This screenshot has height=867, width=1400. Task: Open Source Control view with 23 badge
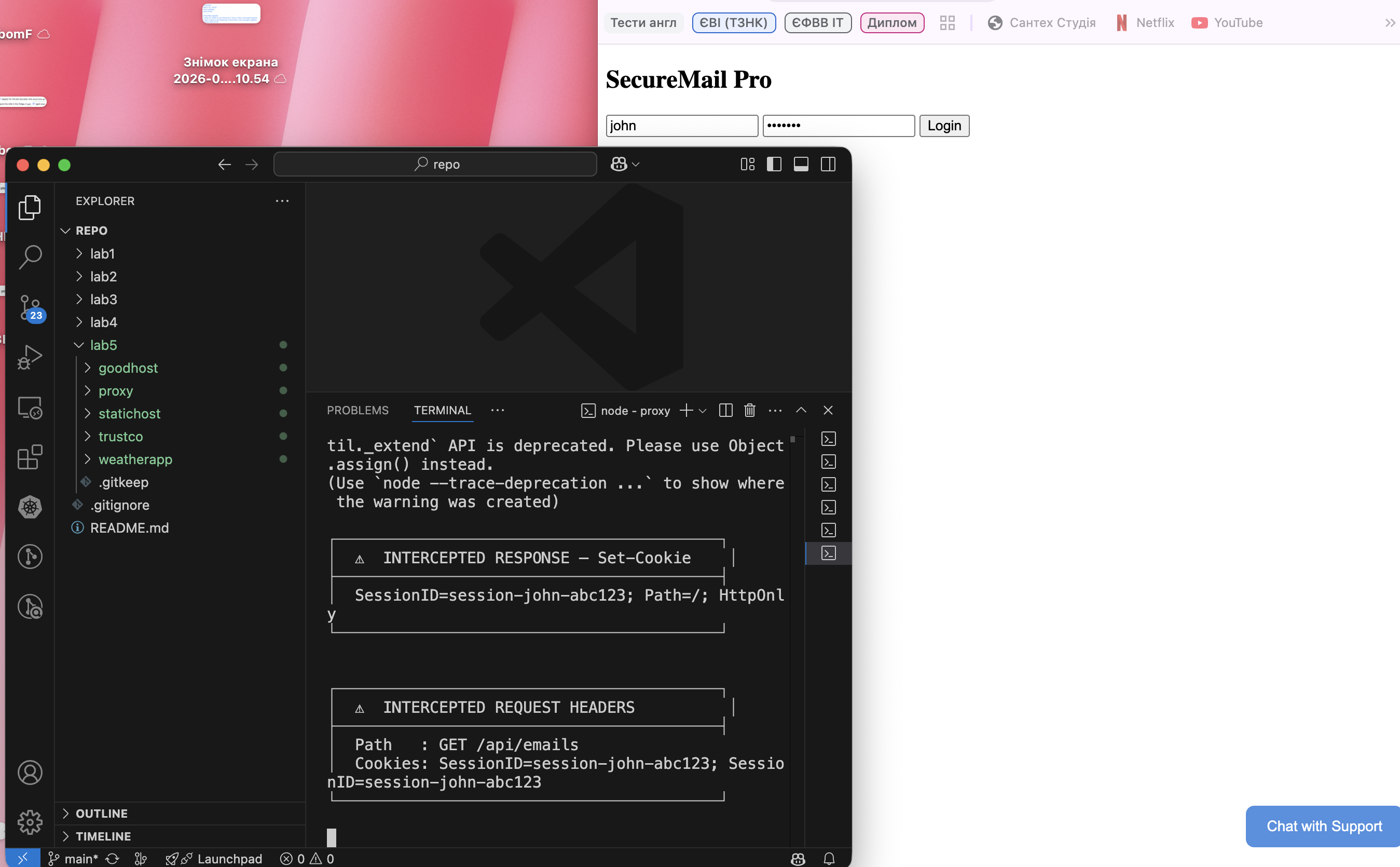pyautogui.click(x=30, y=308)
